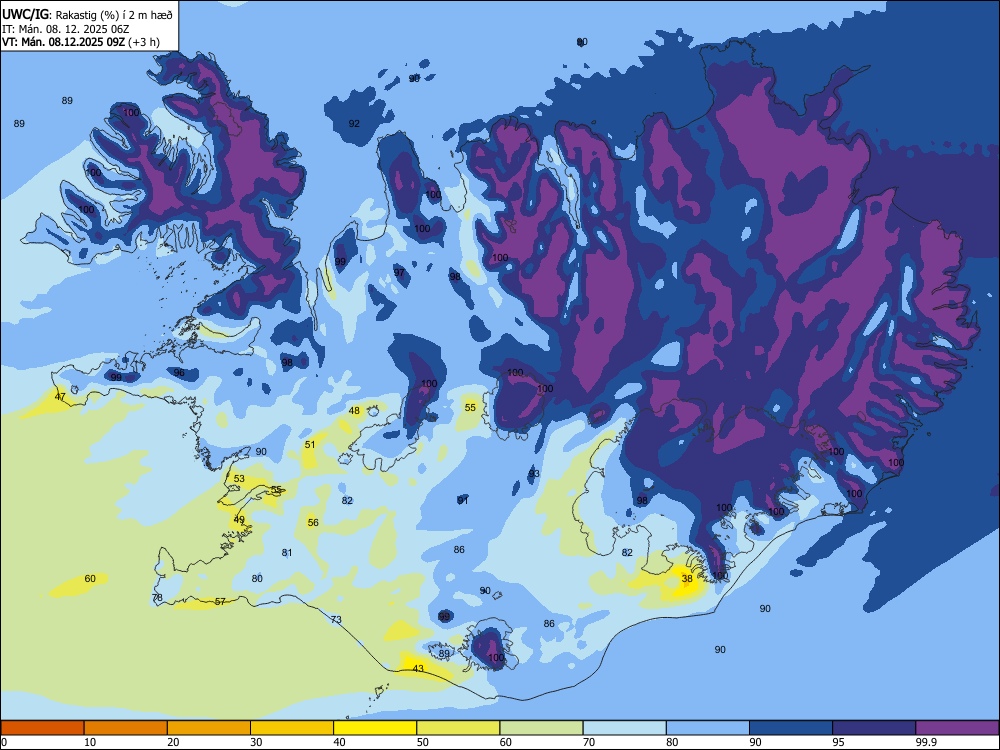Click the '10' legend tick label
This screenshot has width=1000, height=750.
(90, 742)
